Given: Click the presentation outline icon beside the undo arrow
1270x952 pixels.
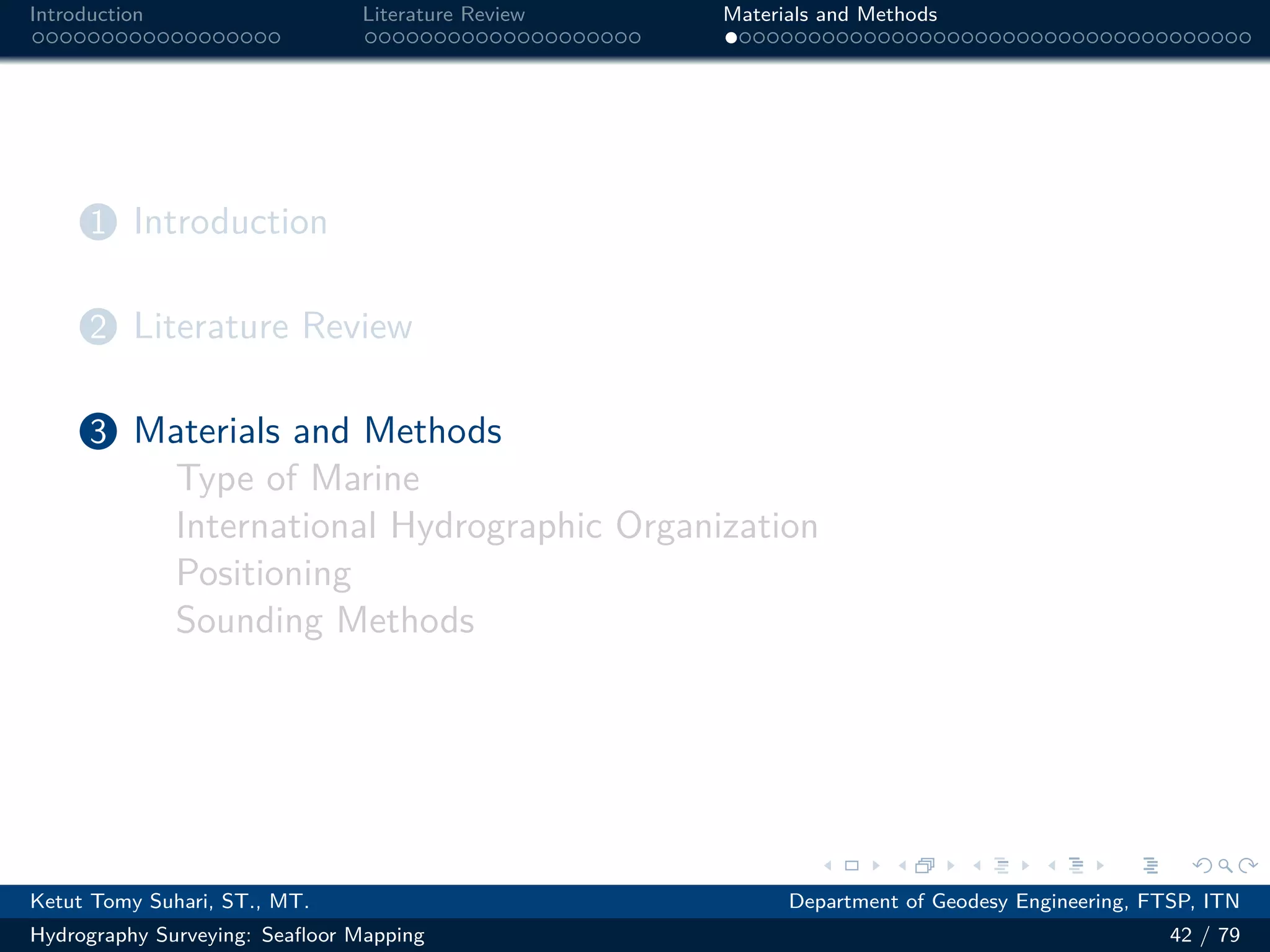Looking at the screenshot, I should click(x=1150, y=865).
